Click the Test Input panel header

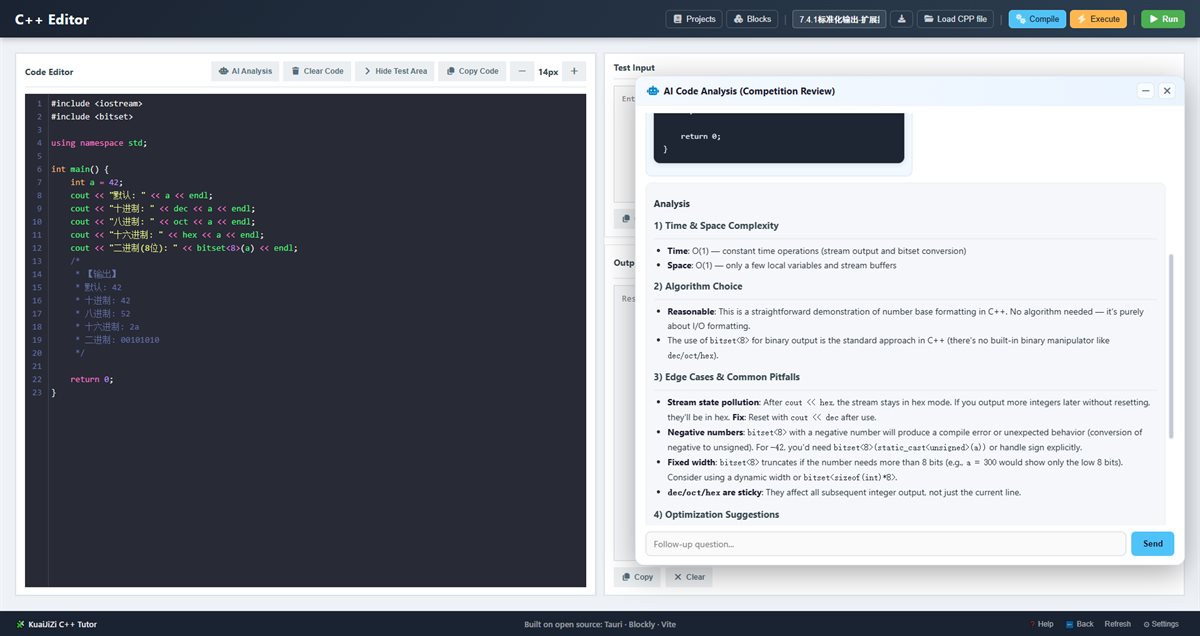634,67
